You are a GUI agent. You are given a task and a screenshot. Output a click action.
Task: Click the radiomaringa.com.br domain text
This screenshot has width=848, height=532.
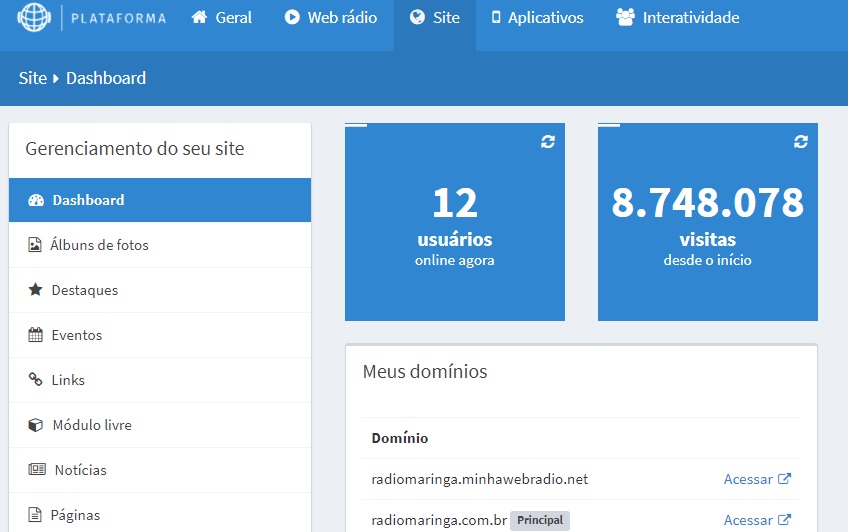click(439, 520)
